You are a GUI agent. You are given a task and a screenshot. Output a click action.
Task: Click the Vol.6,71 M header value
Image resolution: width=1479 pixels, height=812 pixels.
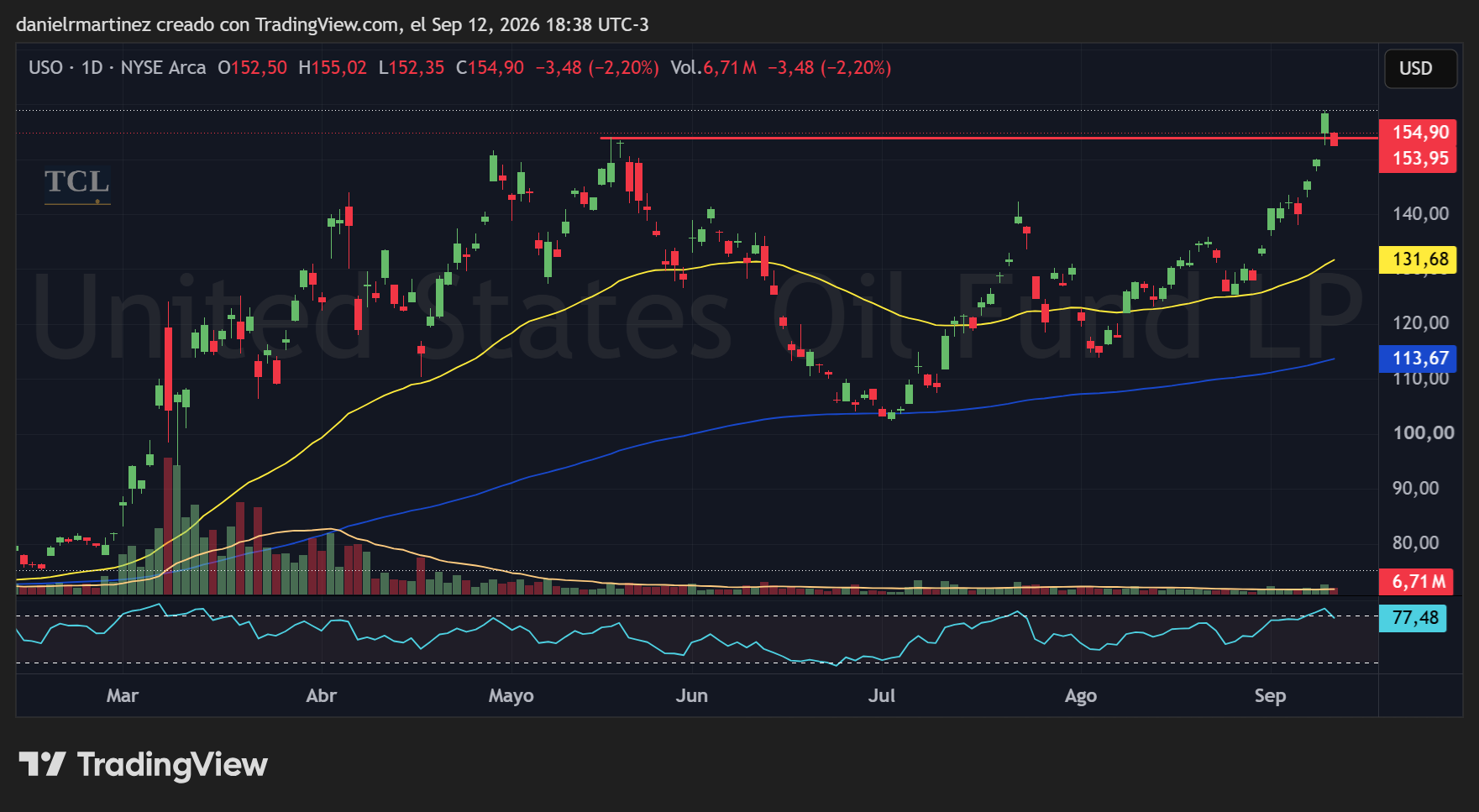click(713, 68)
